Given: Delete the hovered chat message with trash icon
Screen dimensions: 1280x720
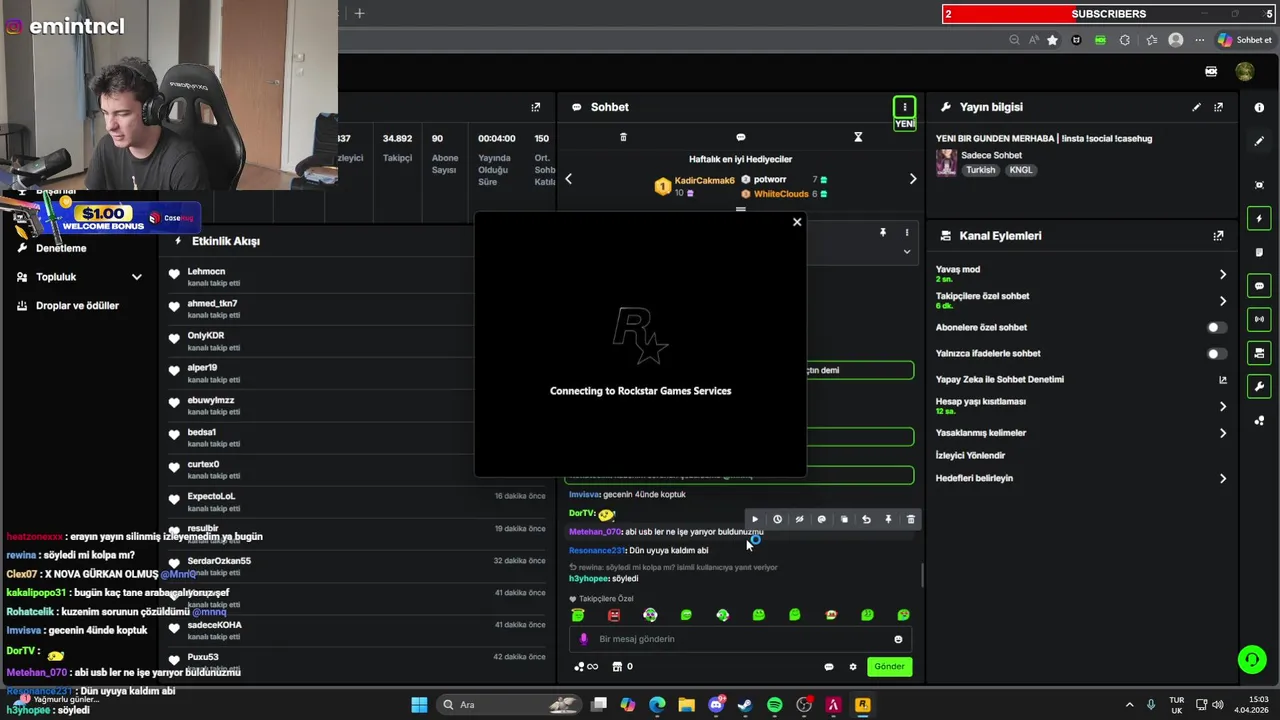Looking at the screenshot, I should pos(910,519).
